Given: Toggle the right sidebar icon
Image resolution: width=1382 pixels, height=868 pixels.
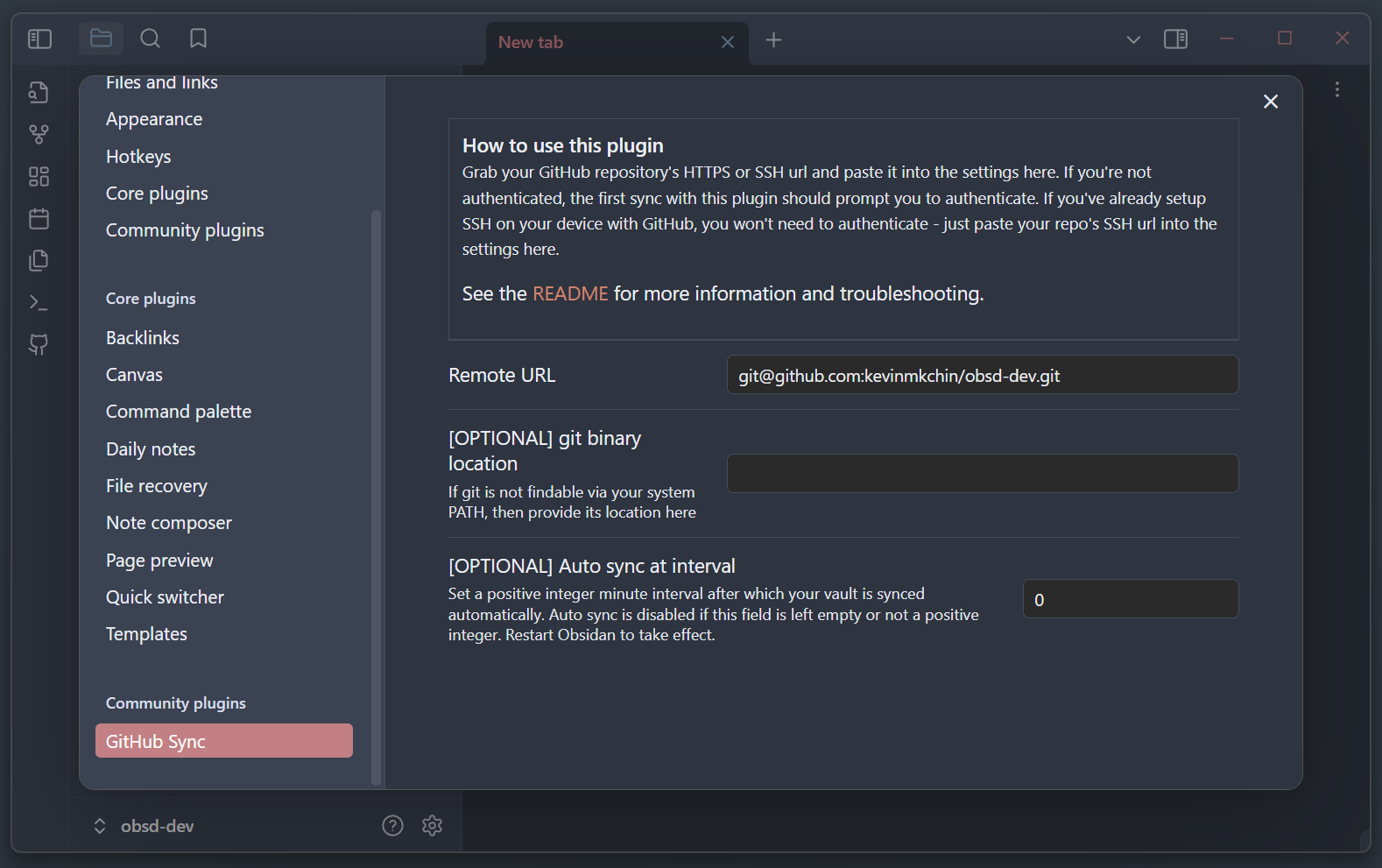Looking at the screenshot, I should pos(1175,39).
